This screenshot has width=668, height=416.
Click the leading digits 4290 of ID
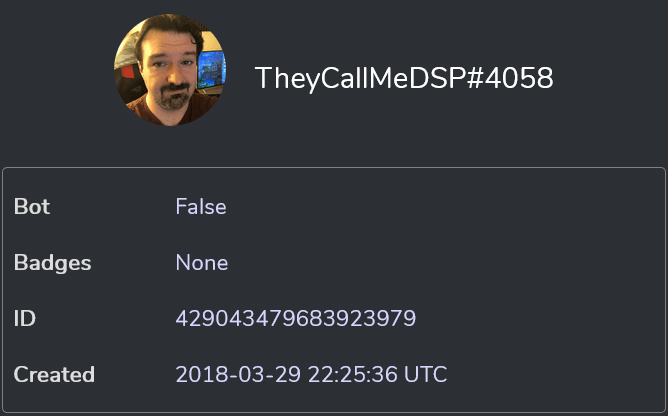point(202,318)
